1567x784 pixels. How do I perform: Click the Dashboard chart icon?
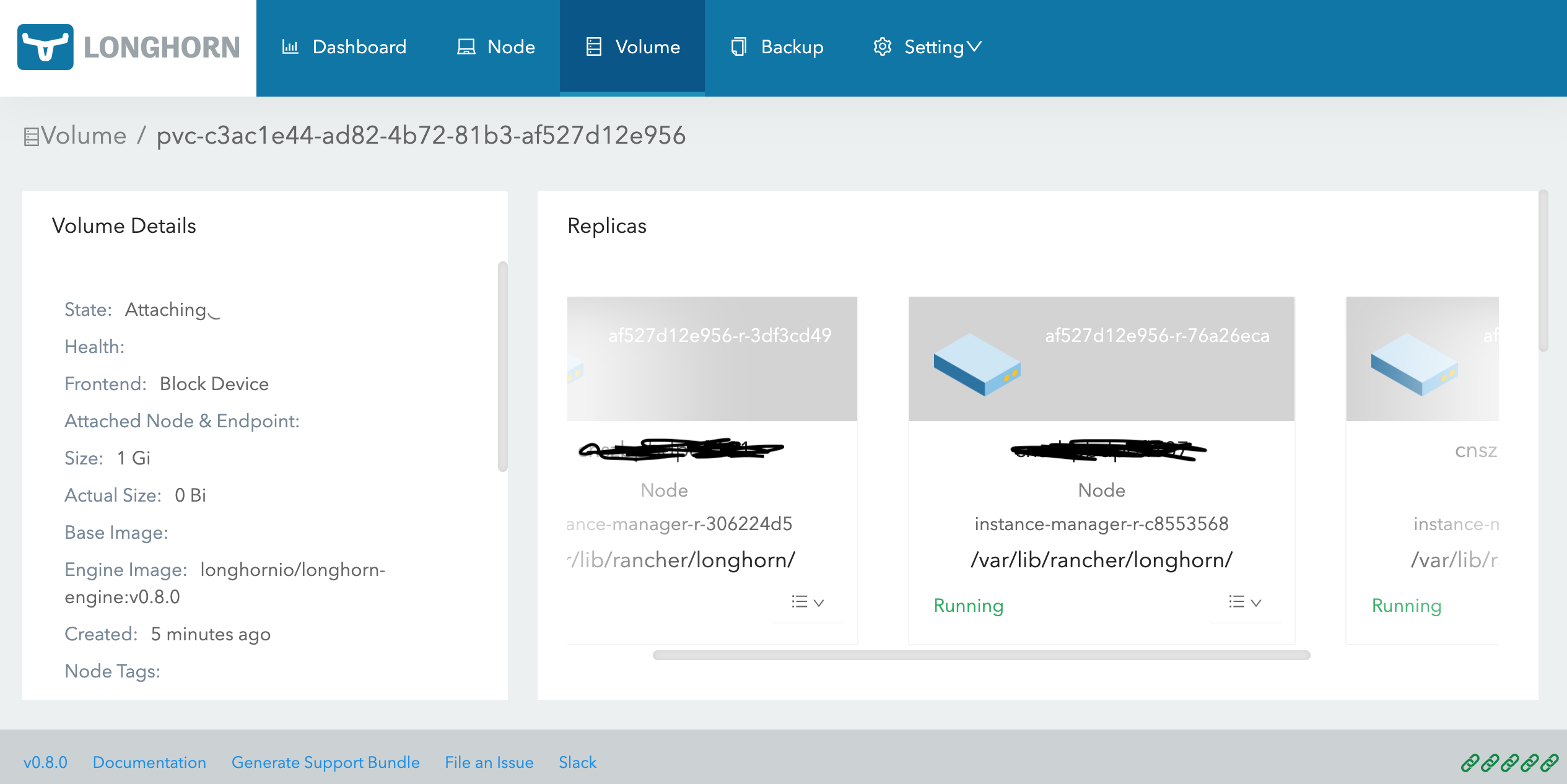point(290,47)
